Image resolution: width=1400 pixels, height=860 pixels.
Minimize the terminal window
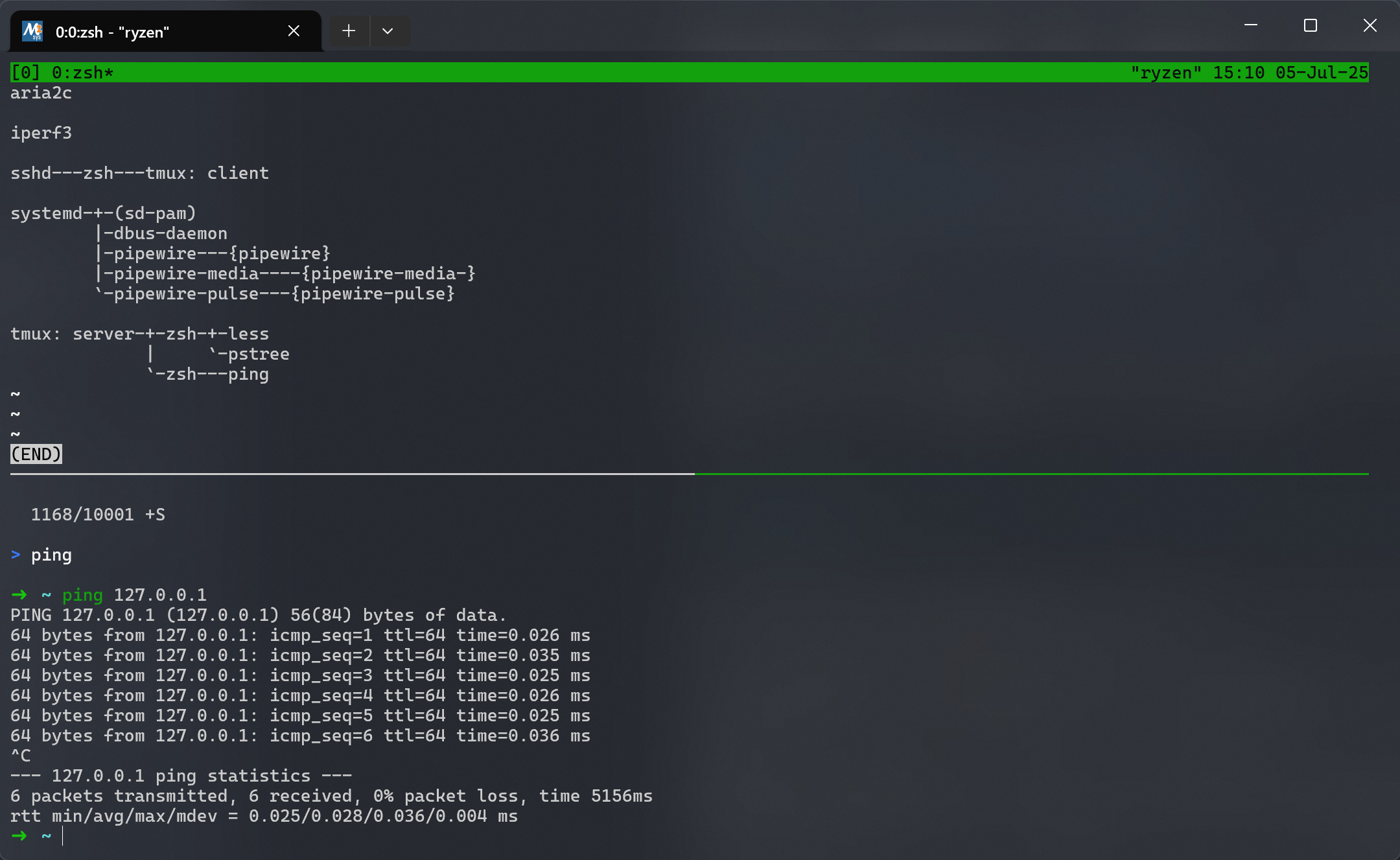click(x=1251, y=25)
